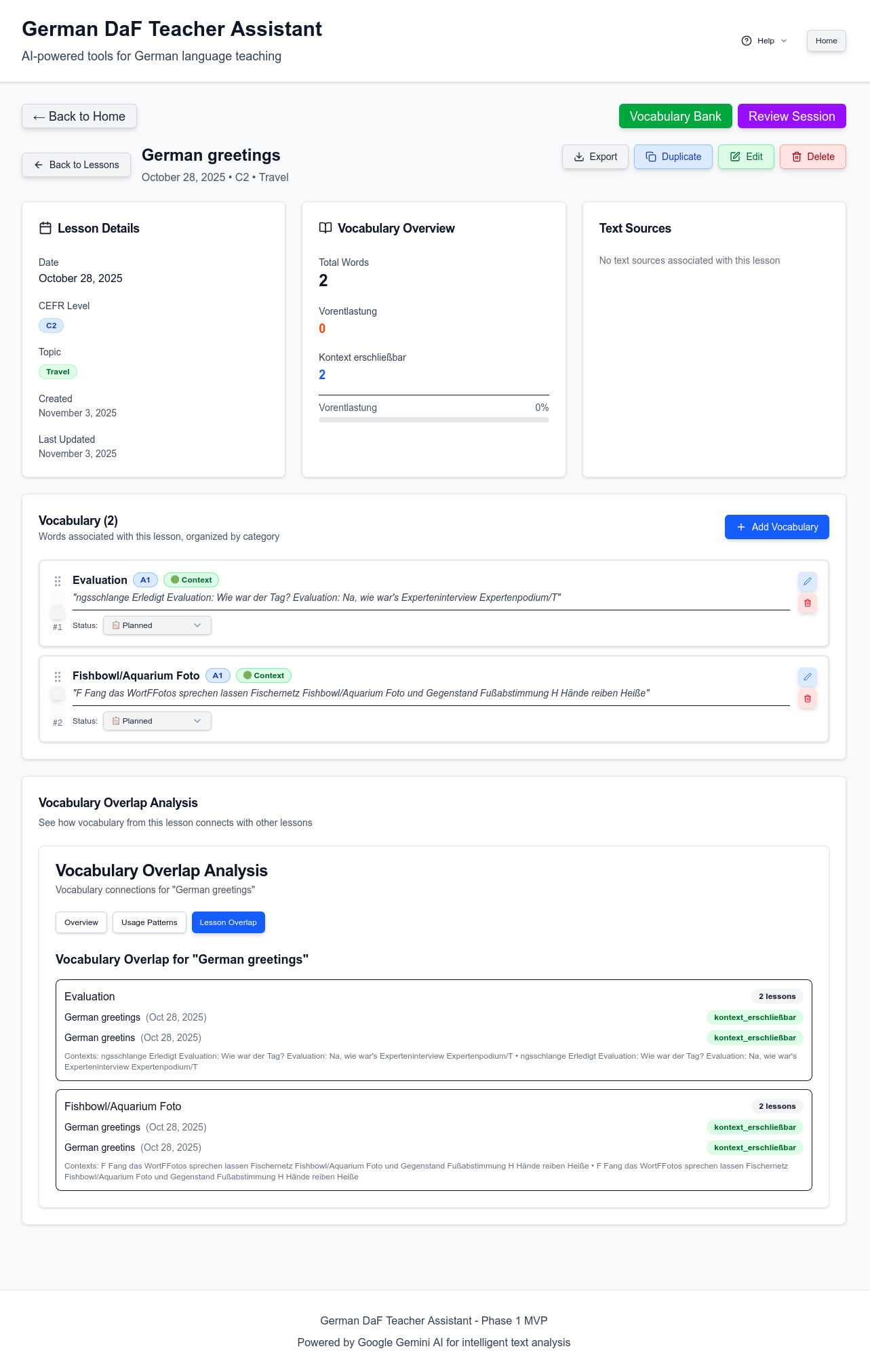Click the trash icon for Evaluation word

pos(807,603)
